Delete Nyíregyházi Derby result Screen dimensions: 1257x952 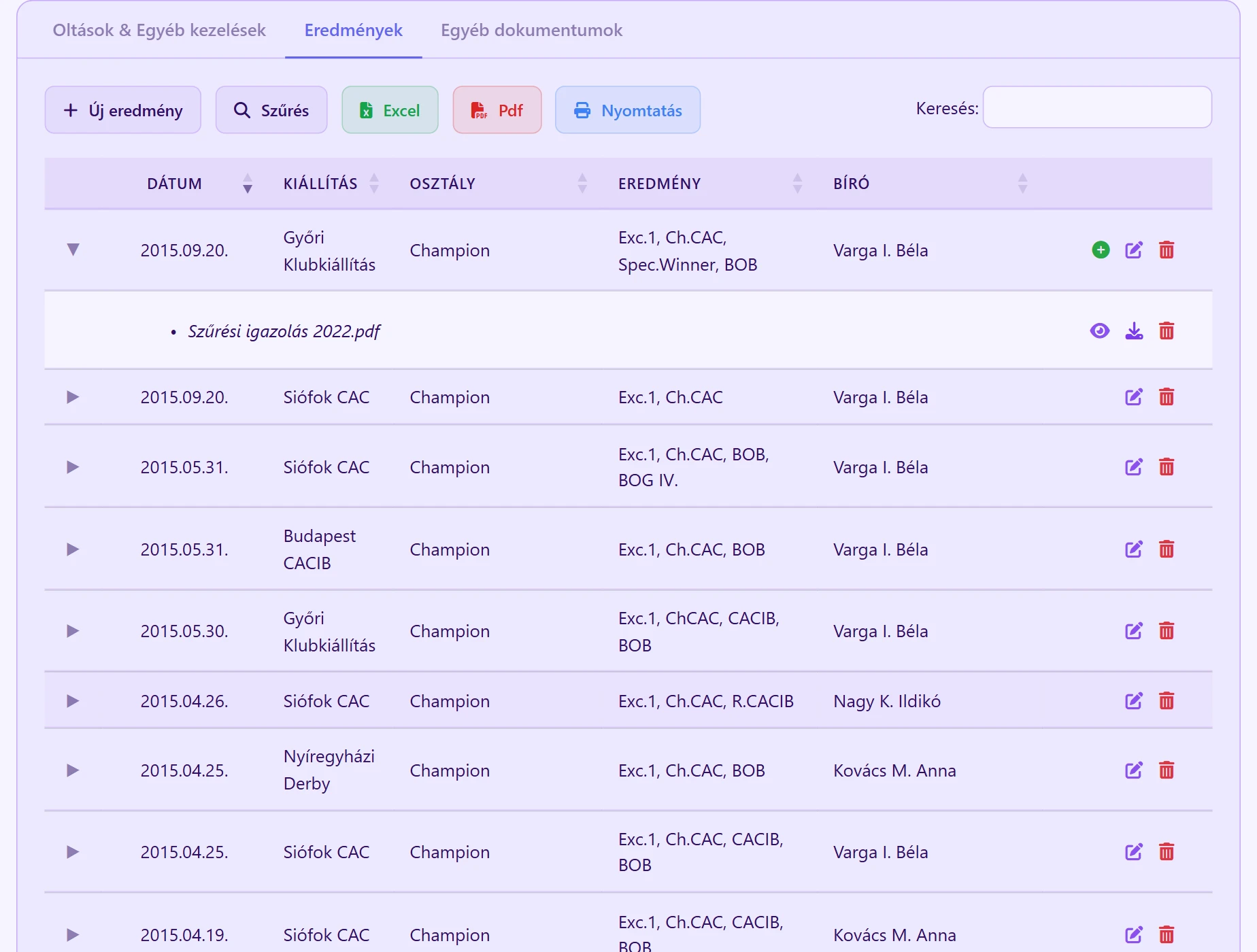pyautogui.click(x=1167, y=770)
